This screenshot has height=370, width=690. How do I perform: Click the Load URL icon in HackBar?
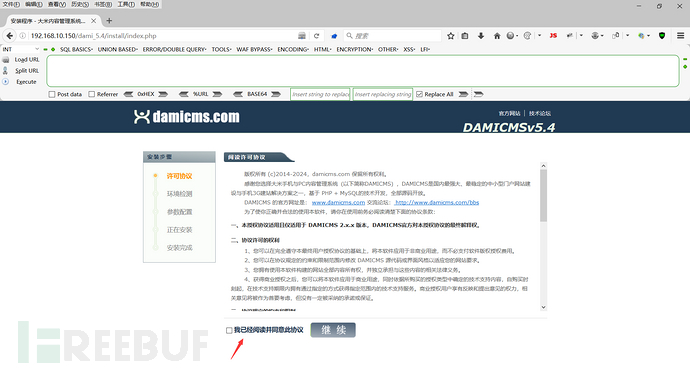(6, 59)
